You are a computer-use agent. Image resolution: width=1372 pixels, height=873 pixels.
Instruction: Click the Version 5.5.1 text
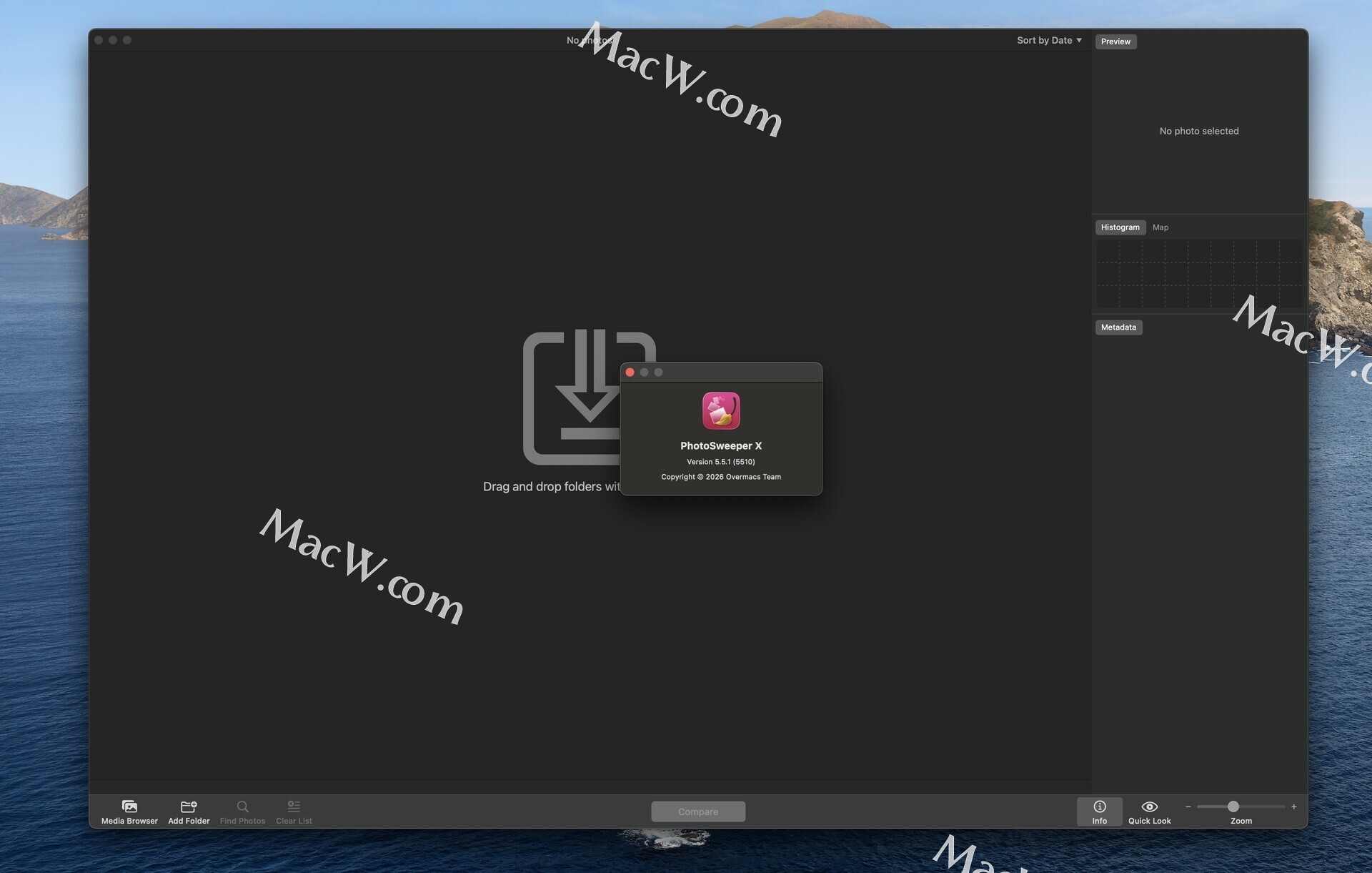tap(720, 462)
